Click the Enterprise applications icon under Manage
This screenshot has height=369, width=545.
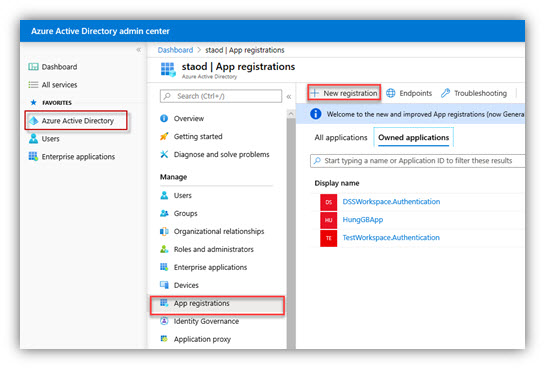click(164, 267)
